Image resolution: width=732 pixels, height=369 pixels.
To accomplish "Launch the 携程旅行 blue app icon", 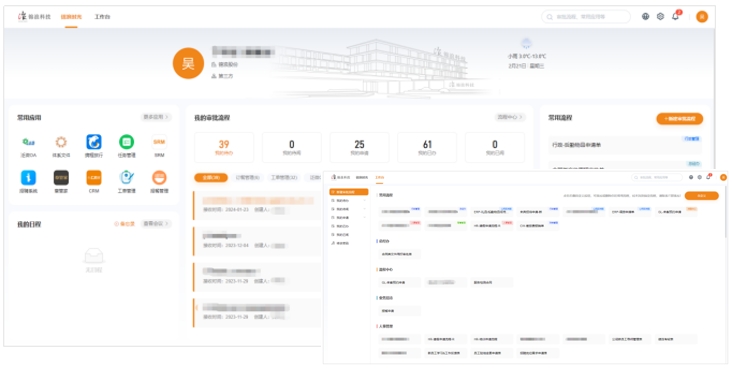I will (94, 142).
